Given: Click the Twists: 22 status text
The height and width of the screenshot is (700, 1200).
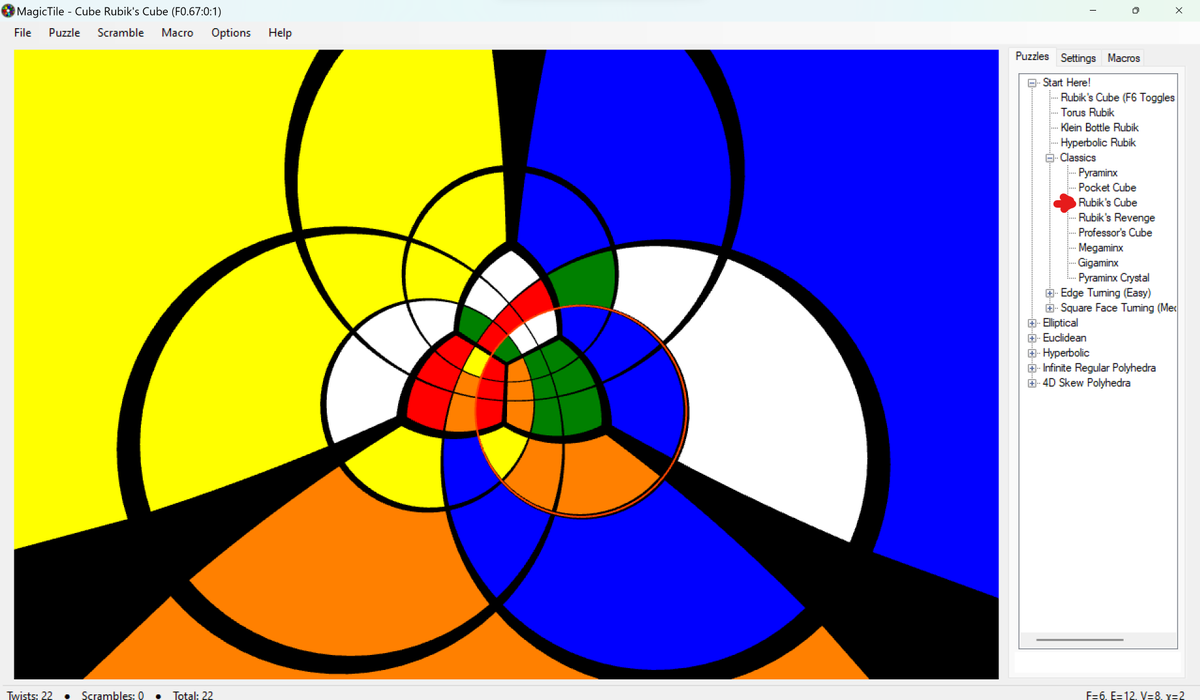Looking at the screenshot, I should [x=29, y=695].
